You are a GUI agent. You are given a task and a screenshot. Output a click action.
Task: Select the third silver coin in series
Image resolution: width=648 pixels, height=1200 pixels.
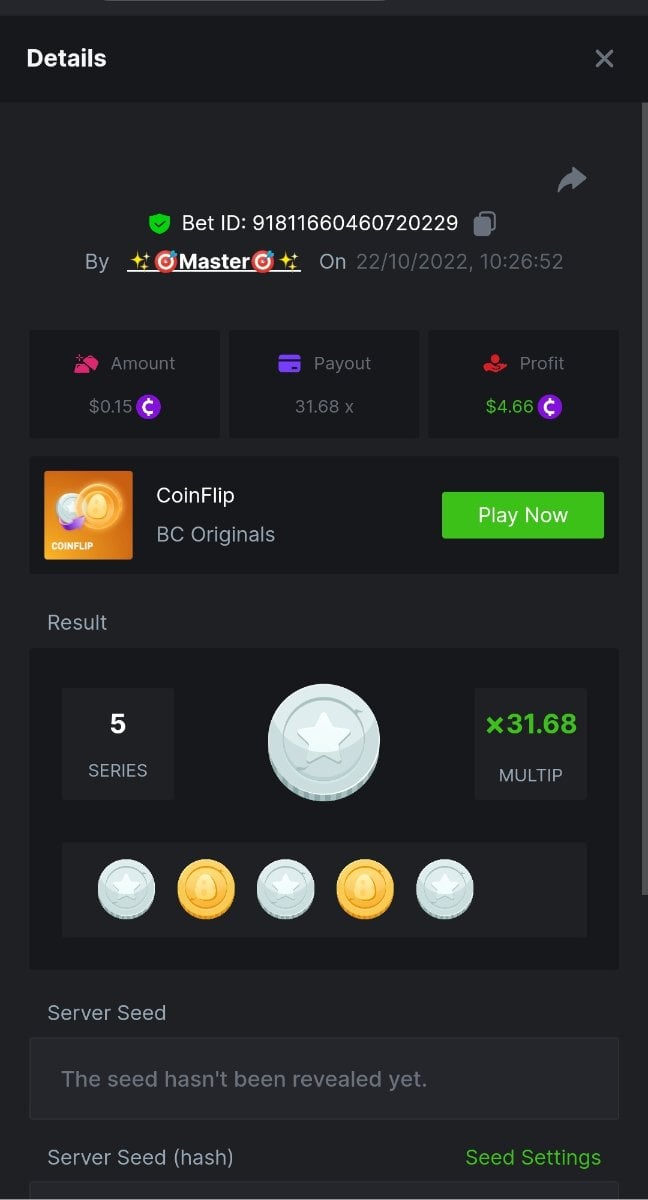coord(286,889)
